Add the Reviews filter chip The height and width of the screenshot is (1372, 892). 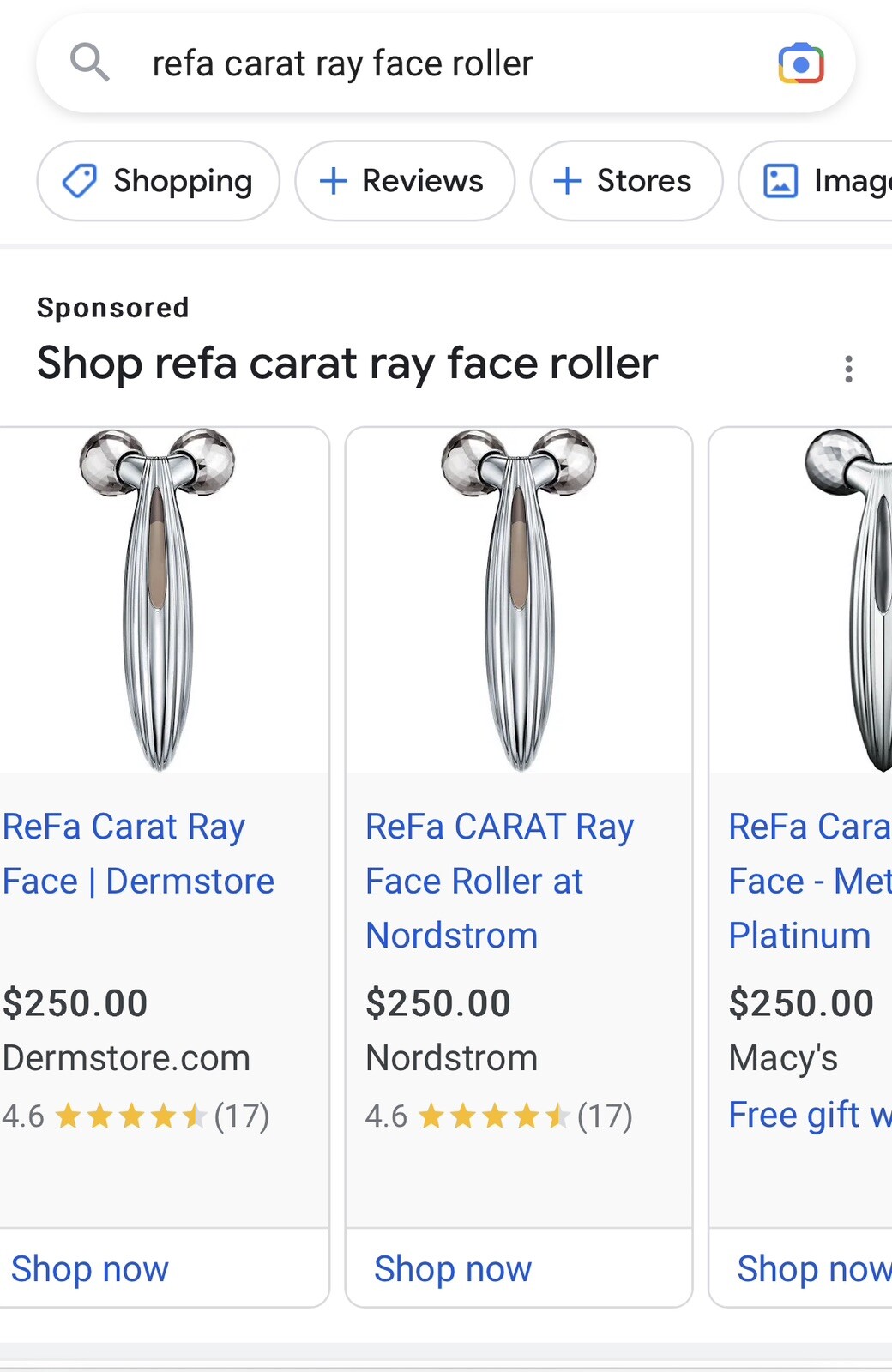point(405,181)
